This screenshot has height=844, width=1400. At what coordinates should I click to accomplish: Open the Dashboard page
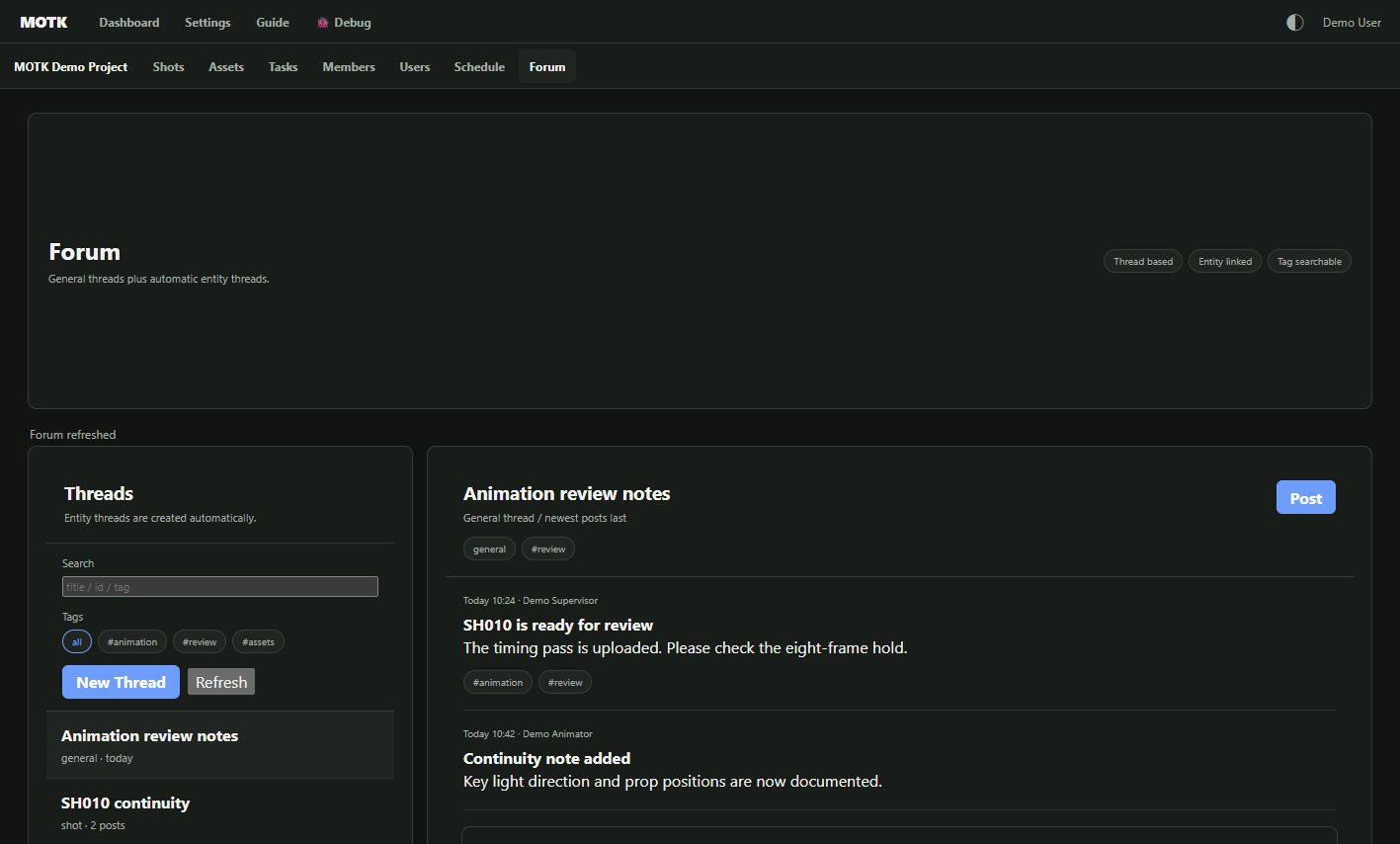[129, 22]
